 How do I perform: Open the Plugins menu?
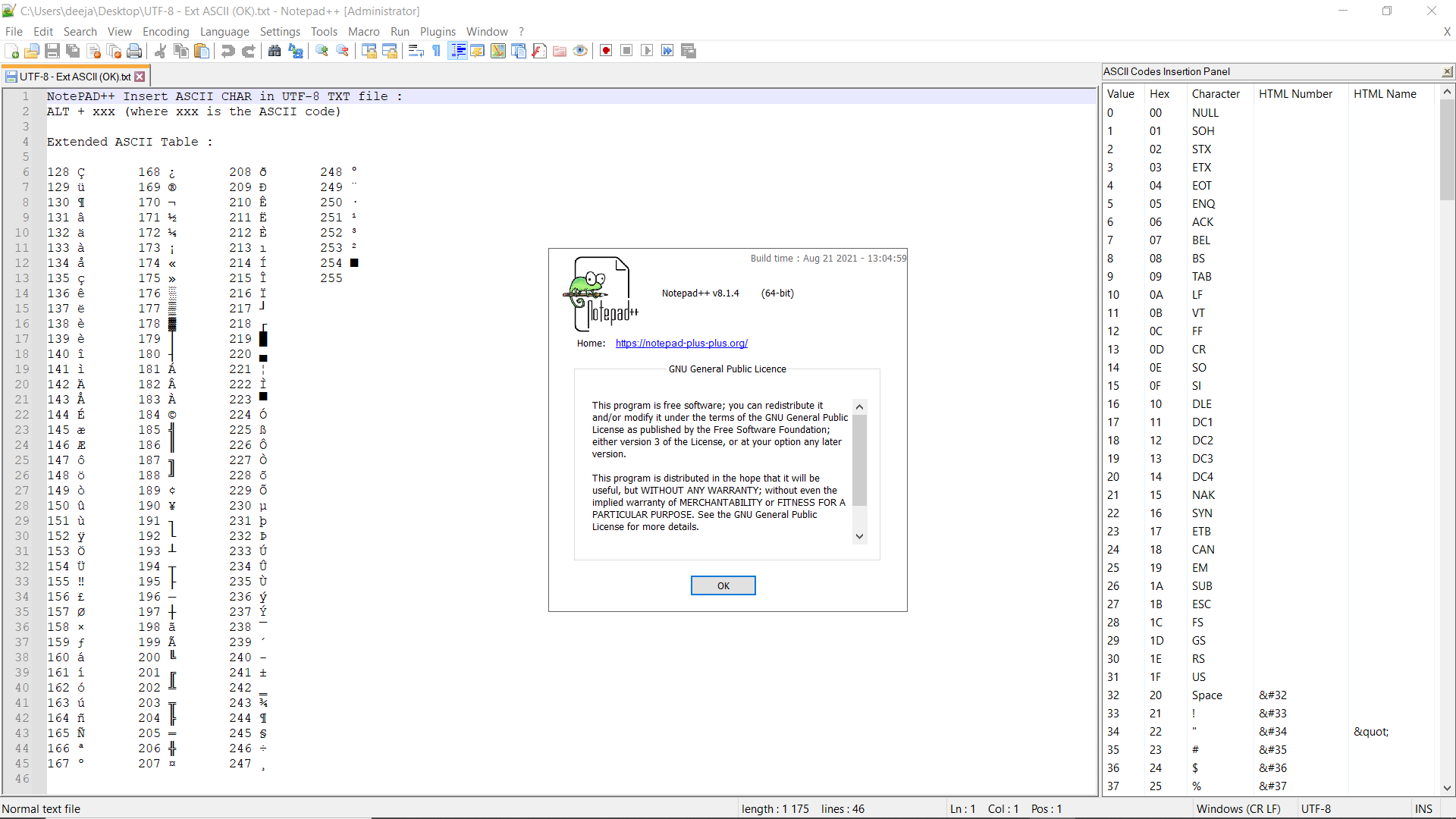438,31
